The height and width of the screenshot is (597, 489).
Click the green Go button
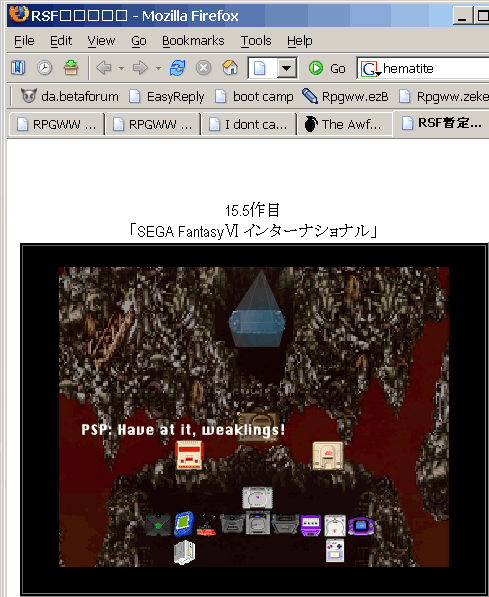[x=327, y=69]
